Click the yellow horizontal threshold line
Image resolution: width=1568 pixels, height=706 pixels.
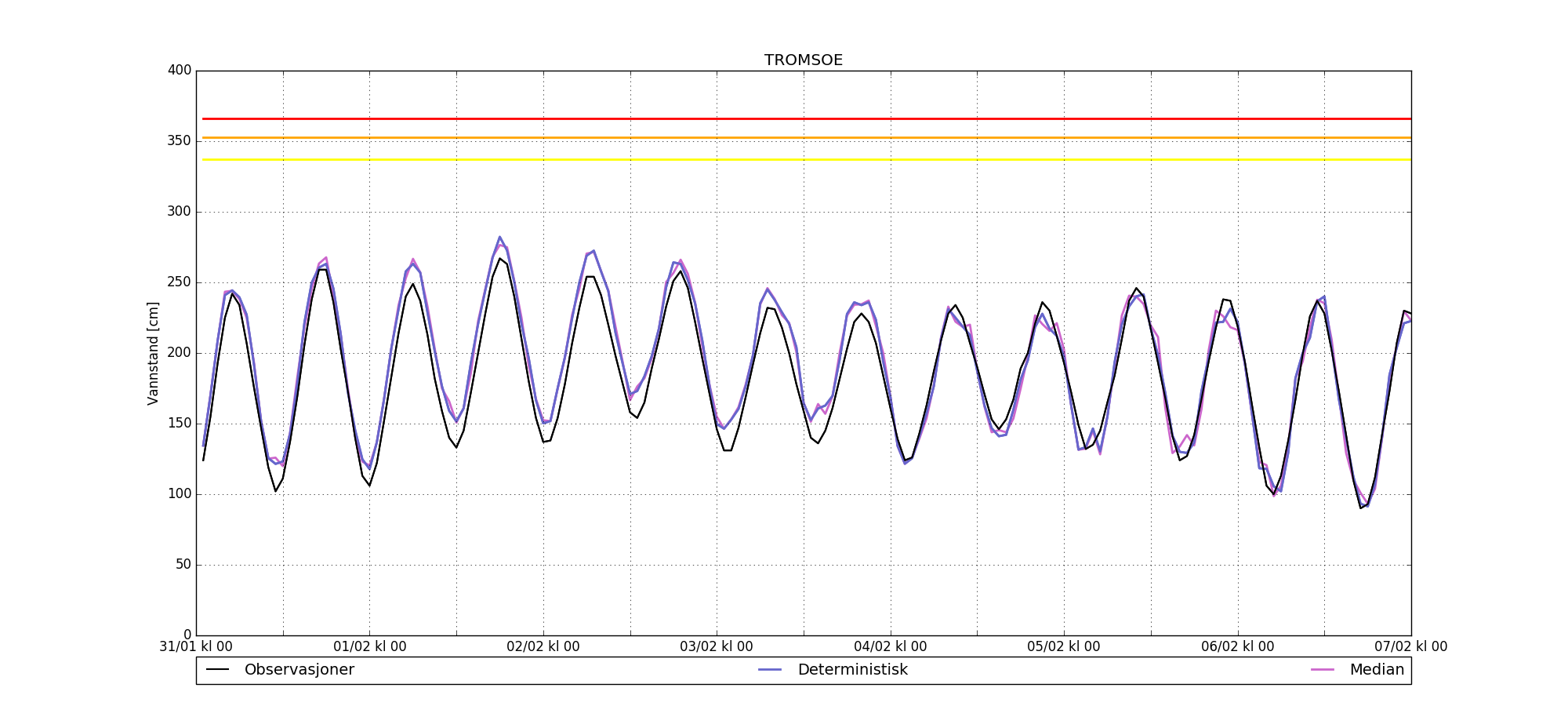807,160
